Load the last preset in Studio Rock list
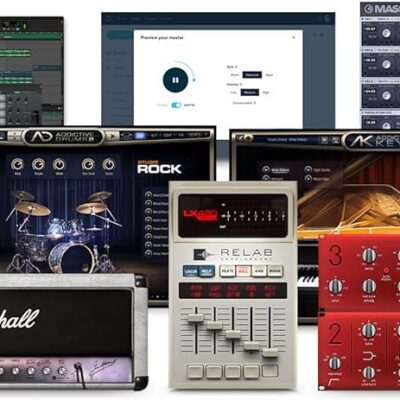 point(148,253)
